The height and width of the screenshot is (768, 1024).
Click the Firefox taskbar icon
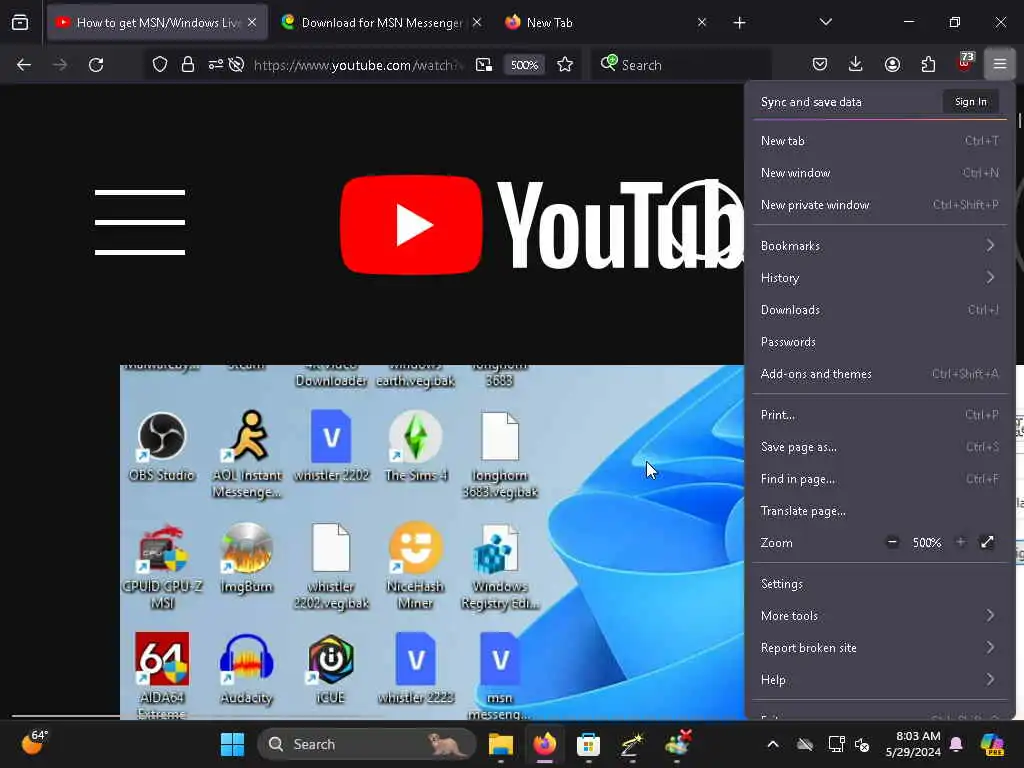click(545, 744)
